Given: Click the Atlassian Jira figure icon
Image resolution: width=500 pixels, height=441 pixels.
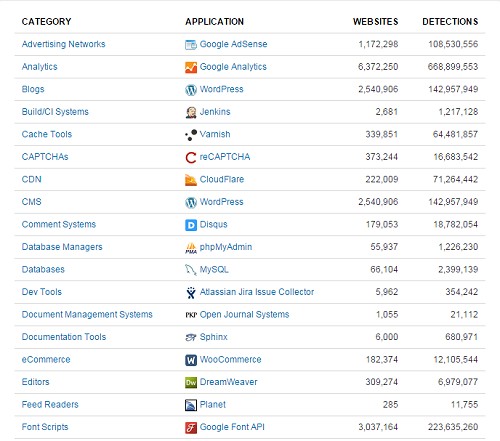Looking at the screenshot, I should point(191,293).
